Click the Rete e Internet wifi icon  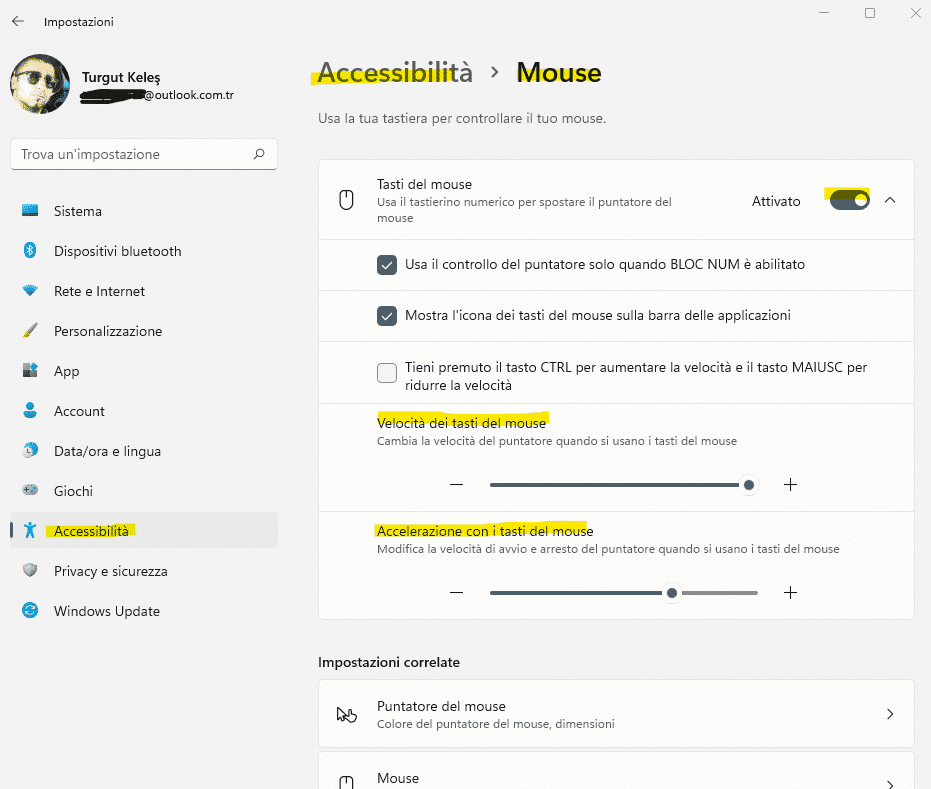pos(30,291)
